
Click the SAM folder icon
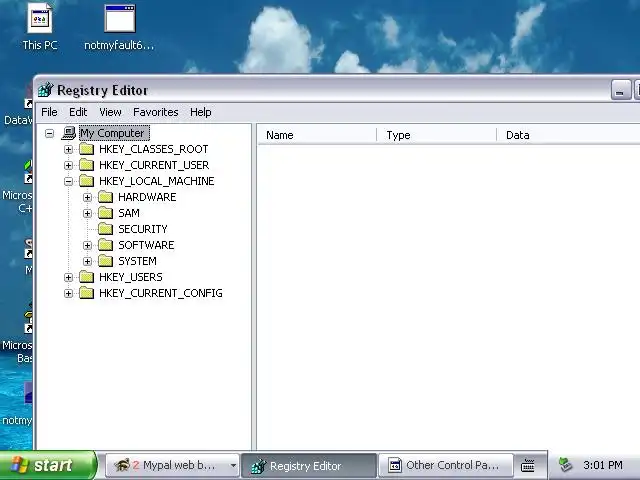point(106,213)
